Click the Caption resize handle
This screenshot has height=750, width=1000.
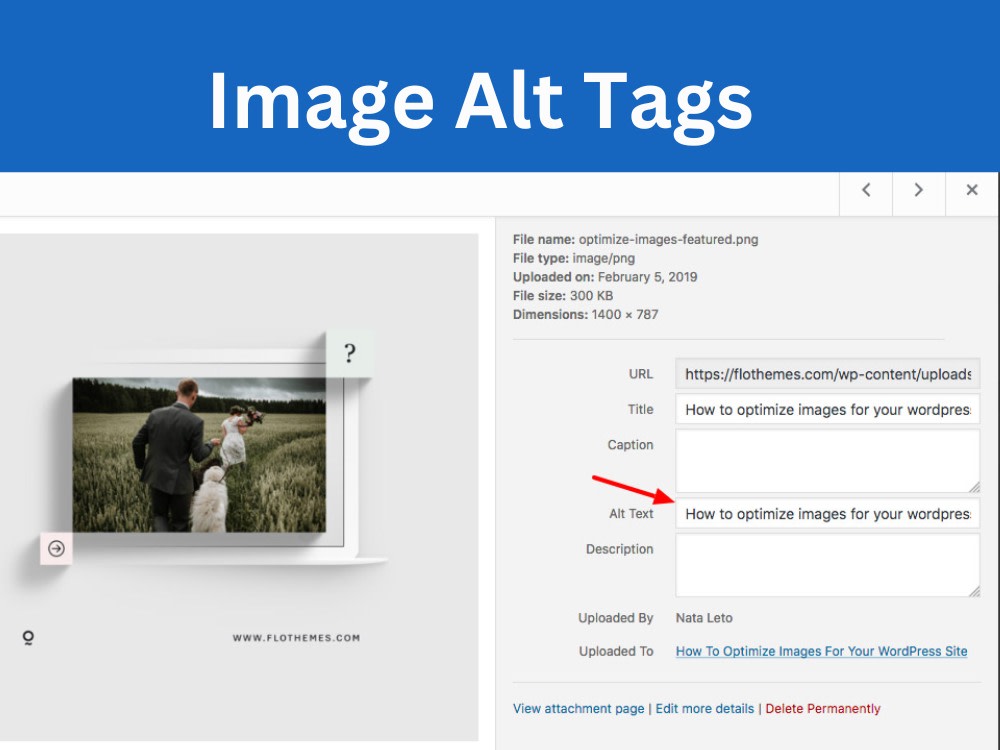click(x=974, y=487)
